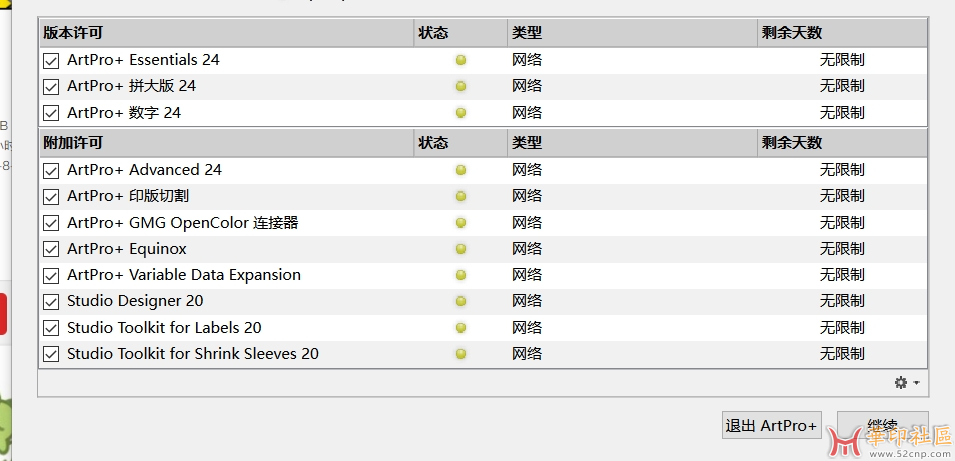Viewport: 955px width, 461px height.
Task: Click status dot for Variable Data Expansion
Action: [x=461, y=275]
